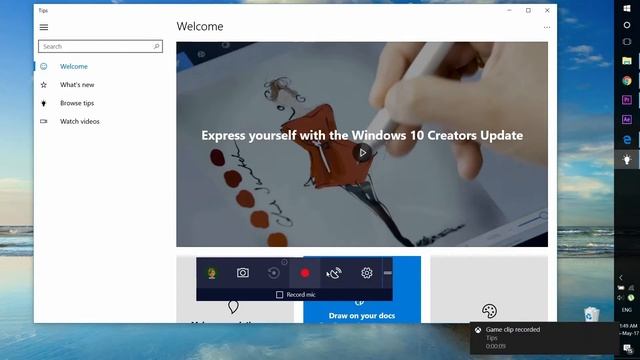This screenshot has height=360, width=640.
Task: Take a screenshot with Game bar camera
Action: click(x=243, y=273)
